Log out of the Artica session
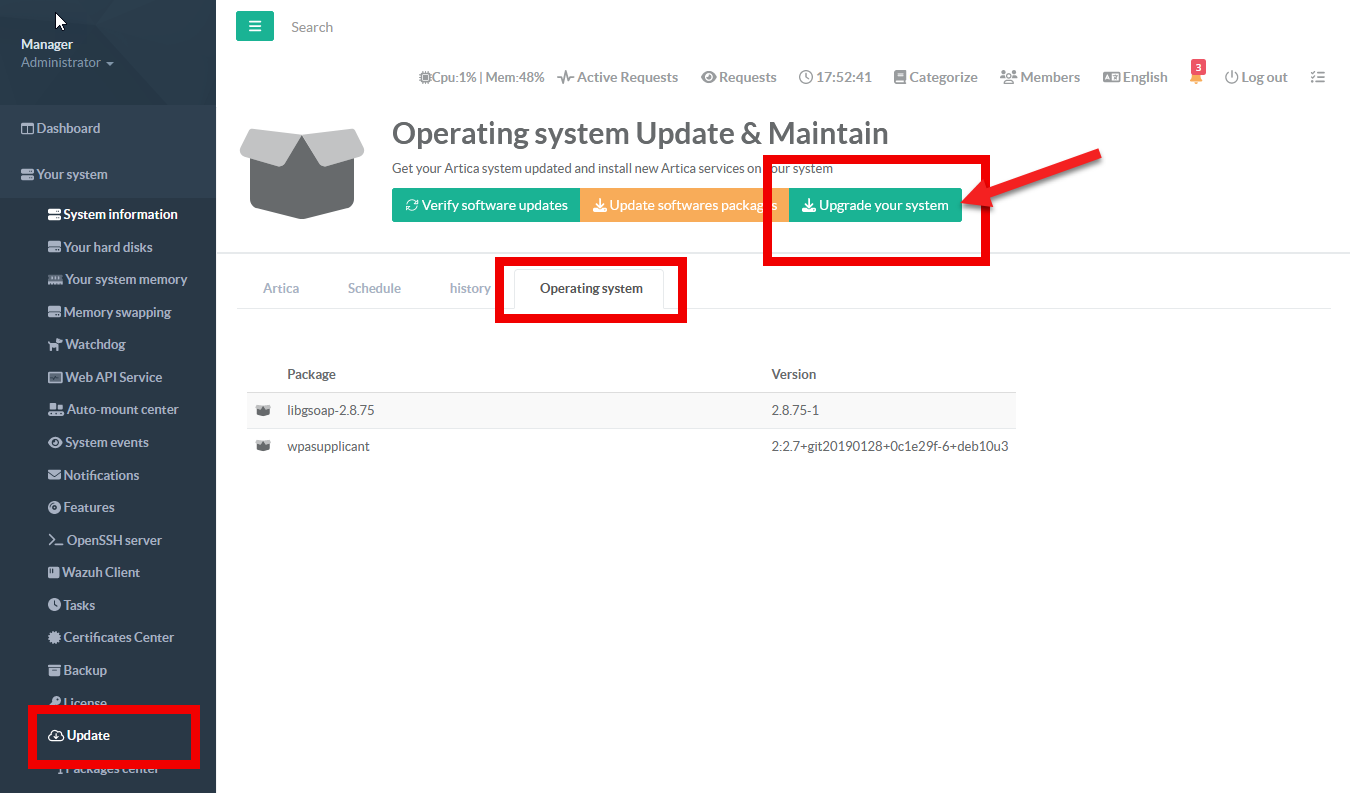1350x793 pixels. pos(1256,77)
